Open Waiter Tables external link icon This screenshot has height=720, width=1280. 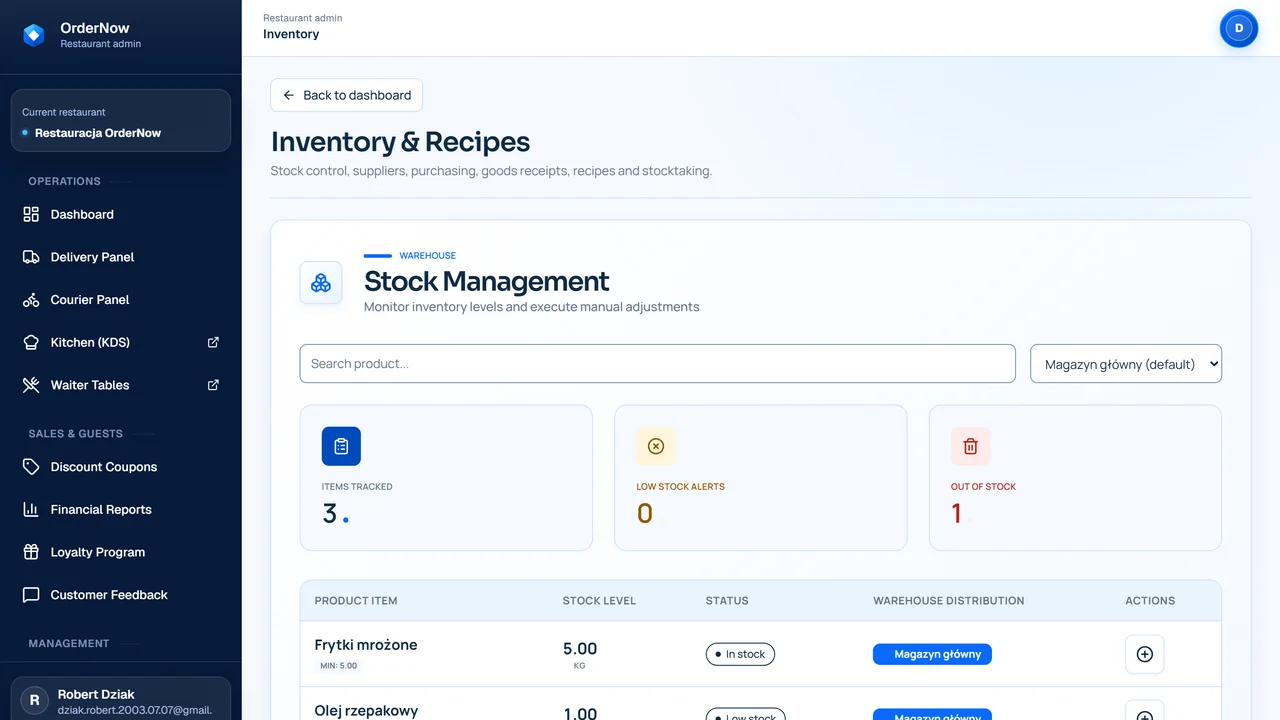coord(213,385)
